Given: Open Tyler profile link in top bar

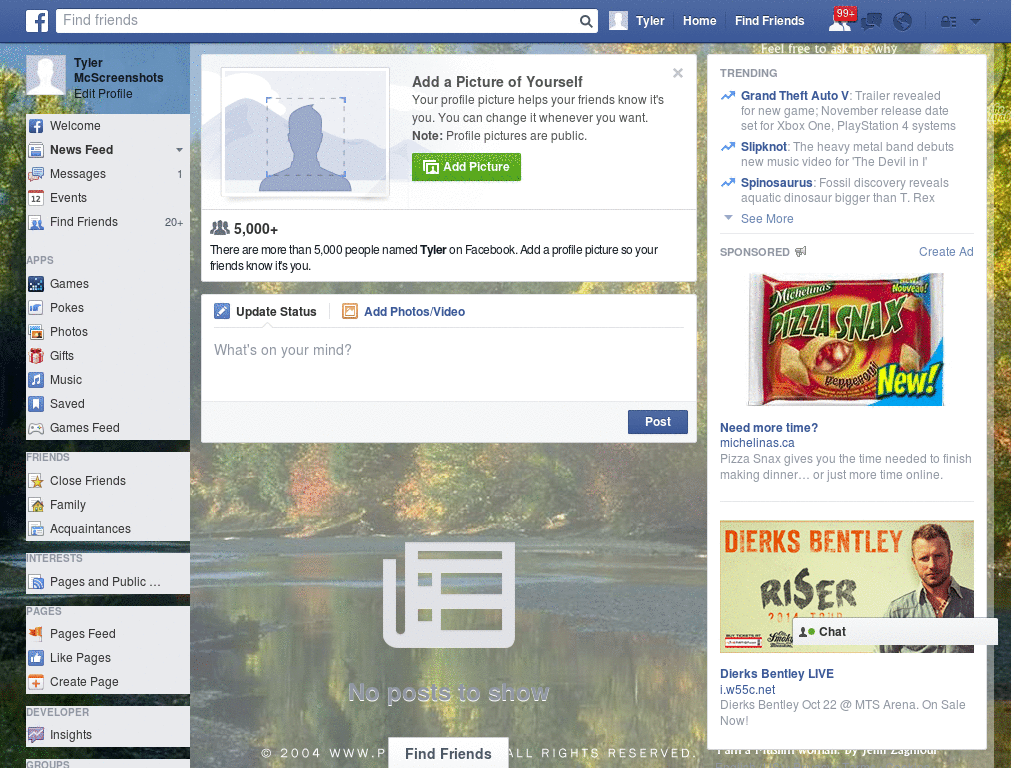Looking at the screenshot, I should point(650,21).
